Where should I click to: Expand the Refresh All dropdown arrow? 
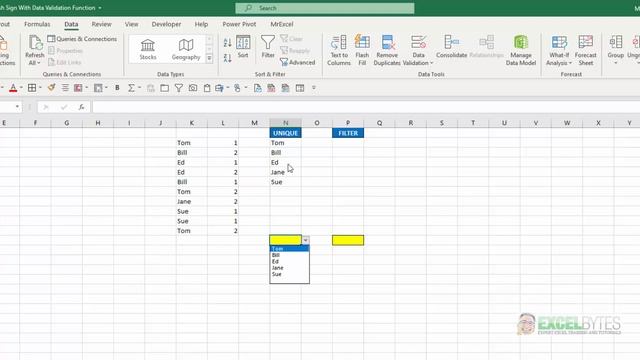click(39, 63)
